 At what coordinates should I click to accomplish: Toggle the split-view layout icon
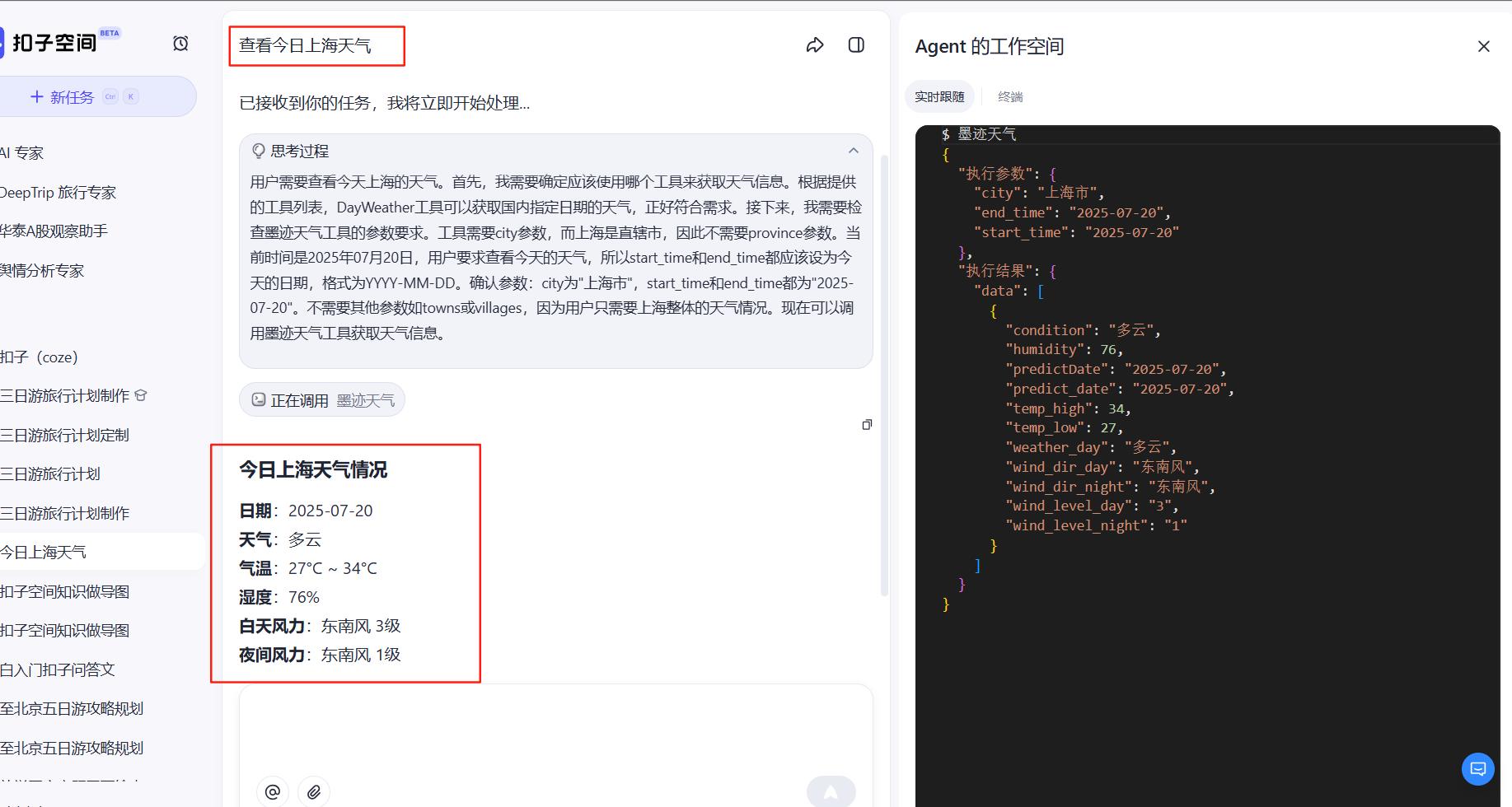pos(856,45)
